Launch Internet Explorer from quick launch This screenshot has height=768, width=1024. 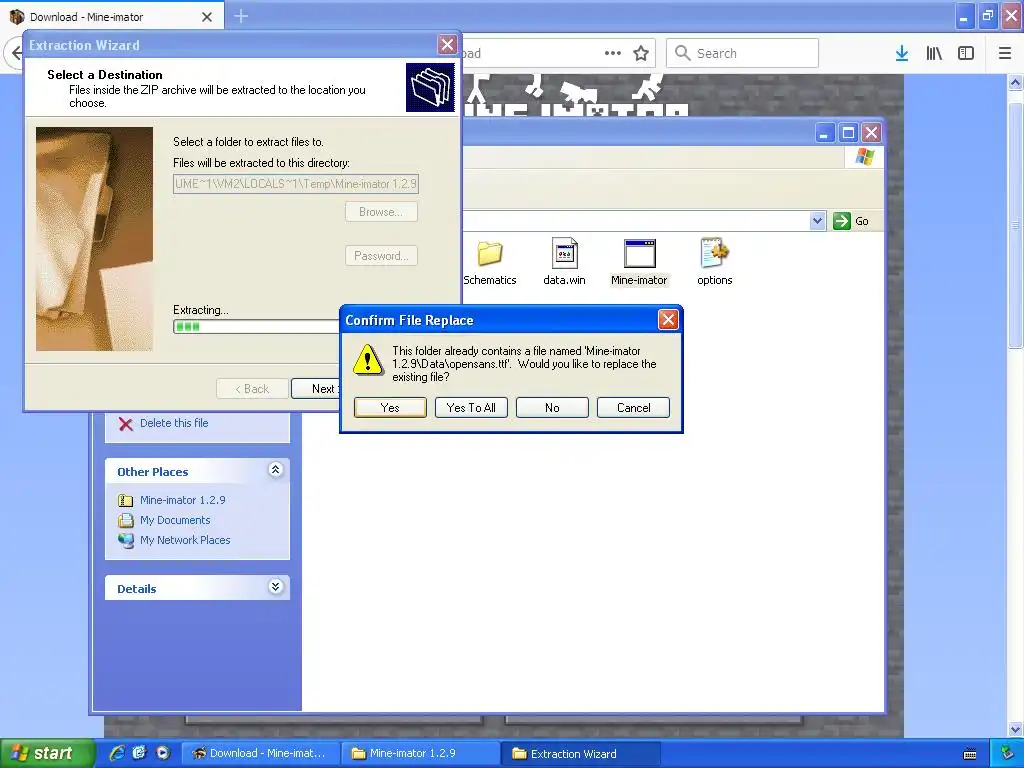point(117,753)
